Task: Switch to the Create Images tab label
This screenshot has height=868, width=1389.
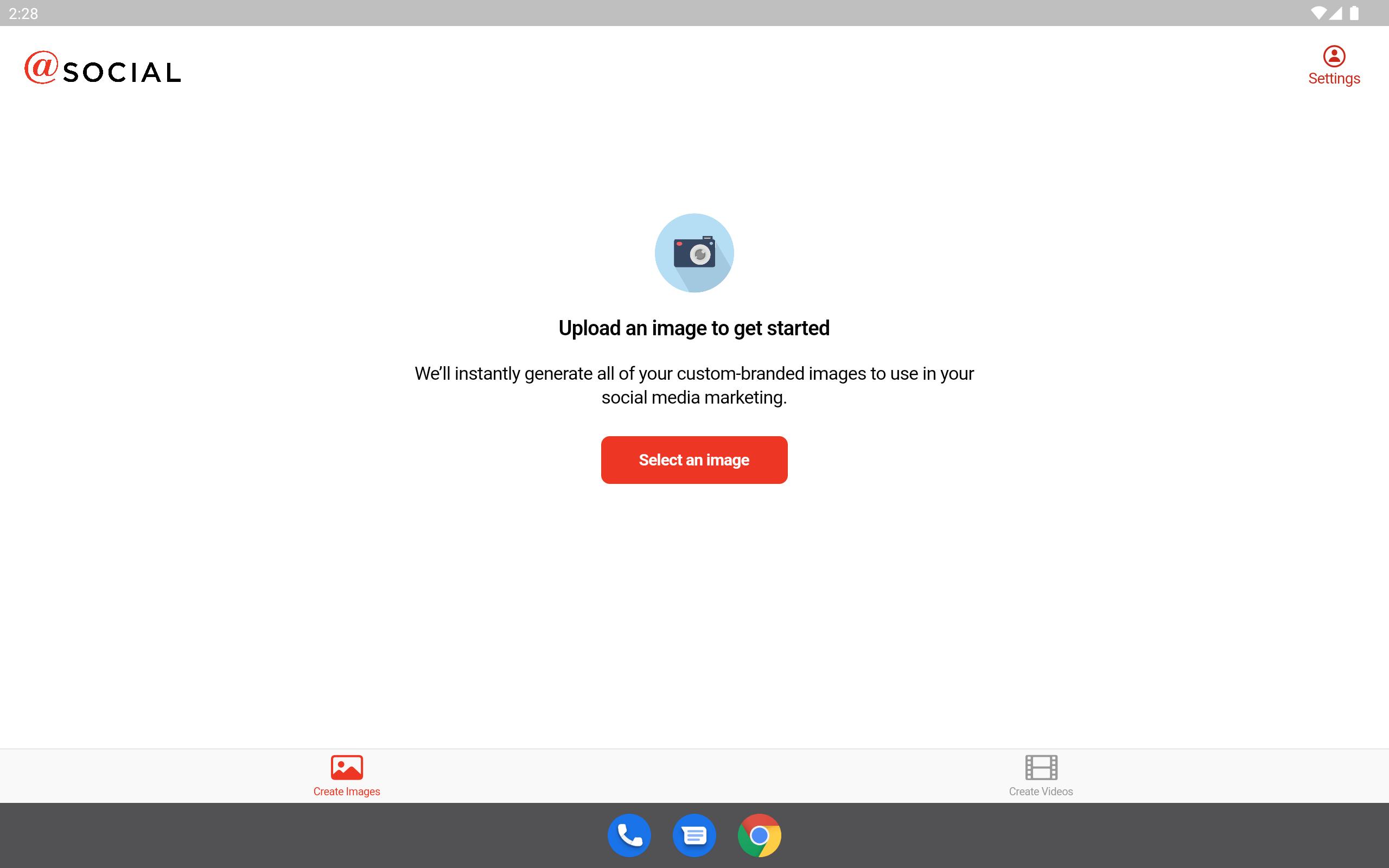Action: (347, 792)
